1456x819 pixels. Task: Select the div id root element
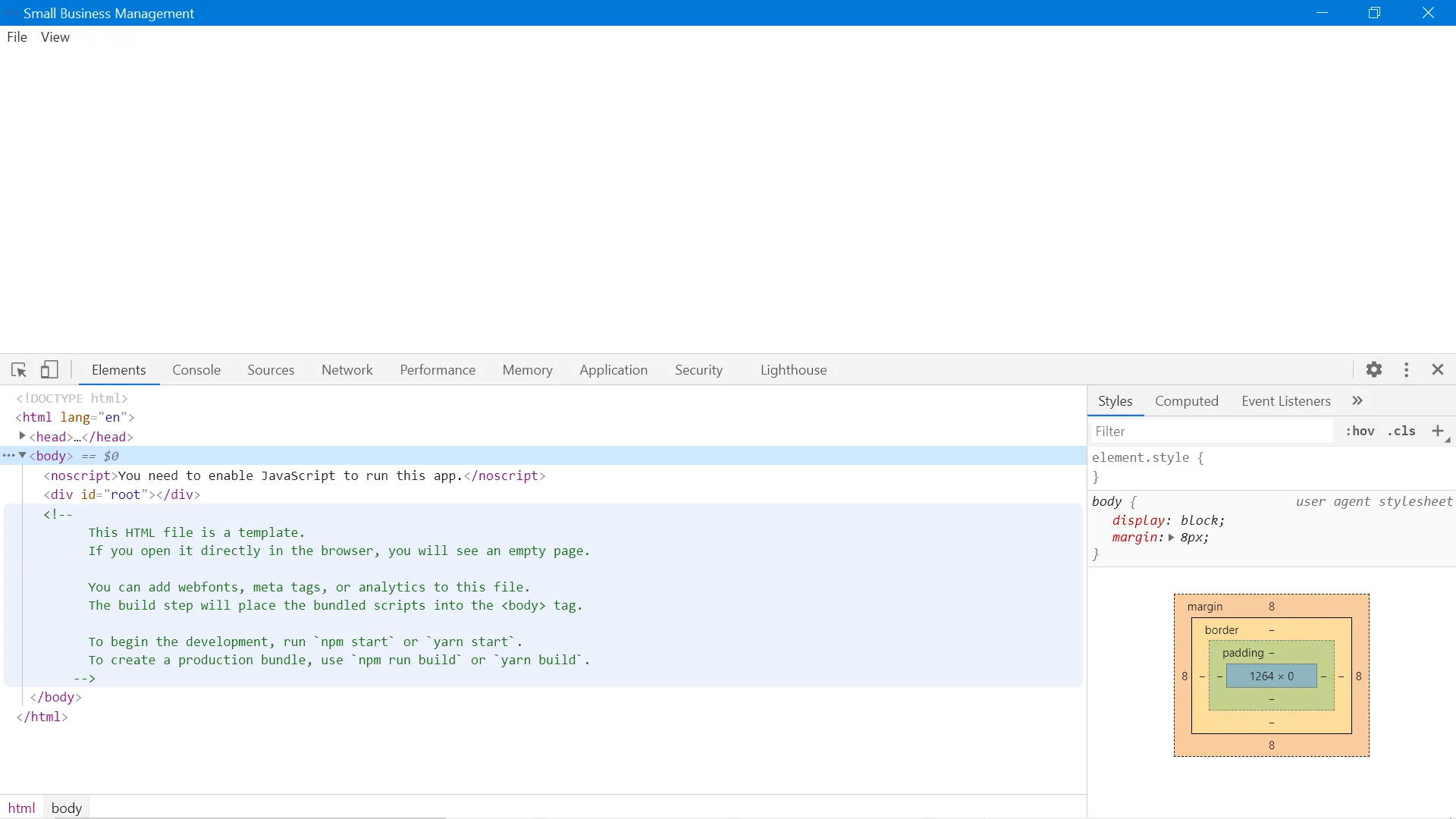click(x=121, y=495)
